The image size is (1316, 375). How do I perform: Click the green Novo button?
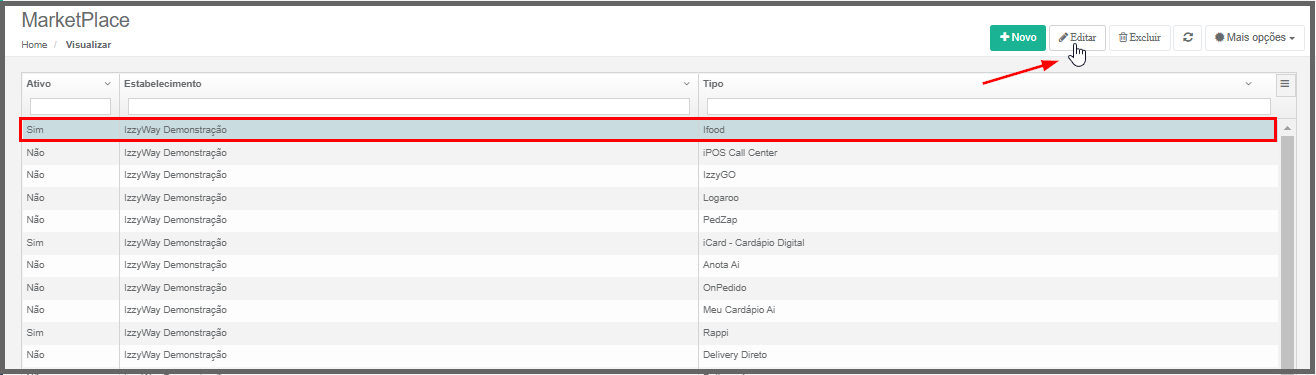[1017, 37]
